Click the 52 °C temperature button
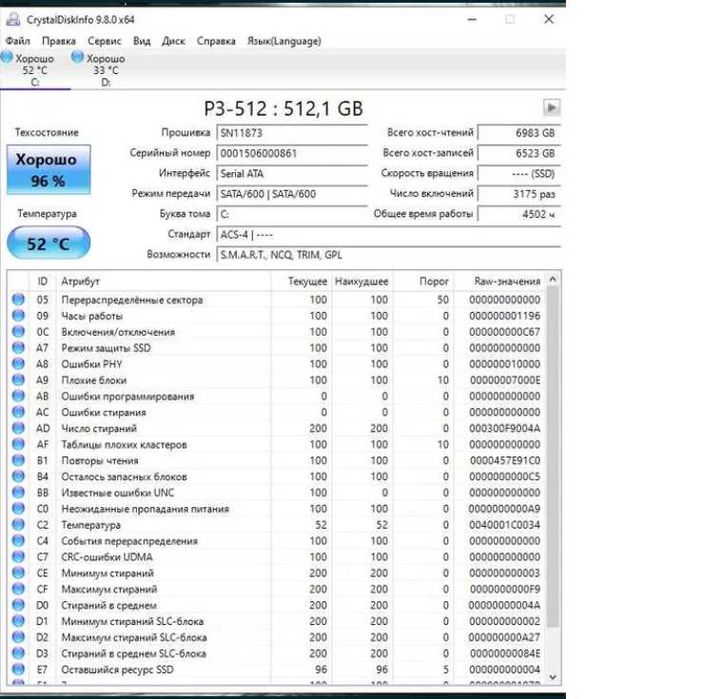This screenshot has height=699, width=722. click(x=48, y=243)
